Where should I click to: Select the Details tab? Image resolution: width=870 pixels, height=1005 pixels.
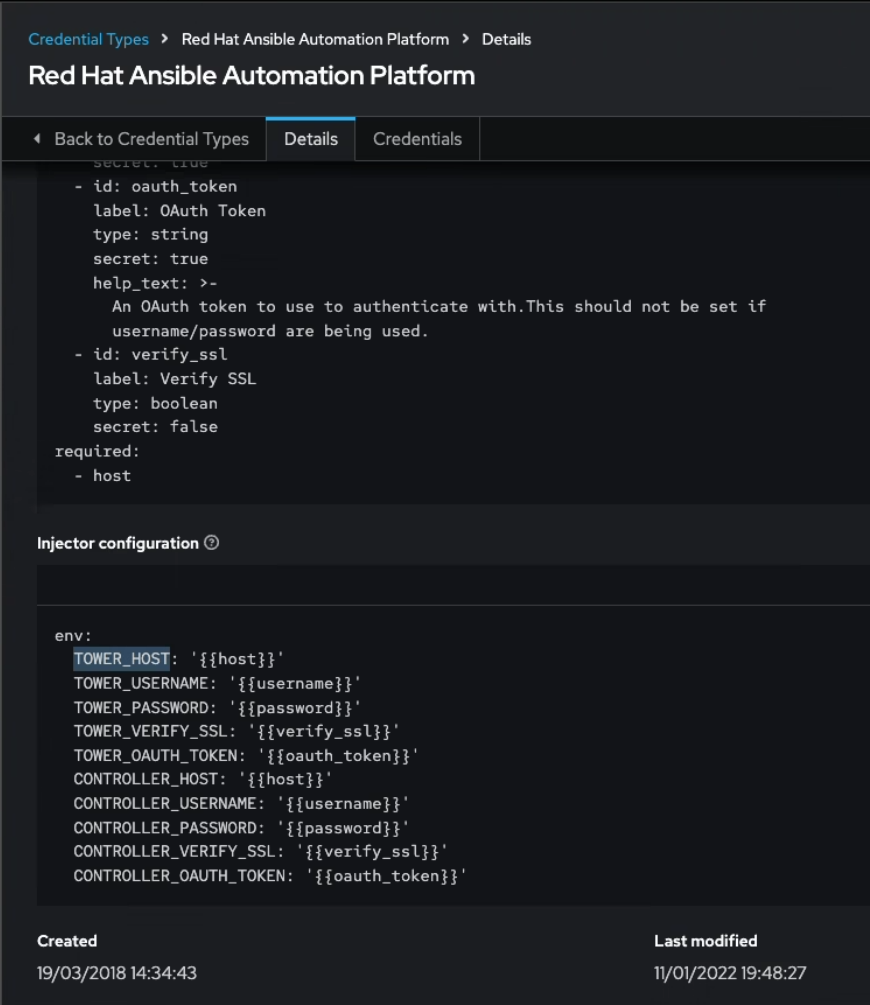pos(310,139)
